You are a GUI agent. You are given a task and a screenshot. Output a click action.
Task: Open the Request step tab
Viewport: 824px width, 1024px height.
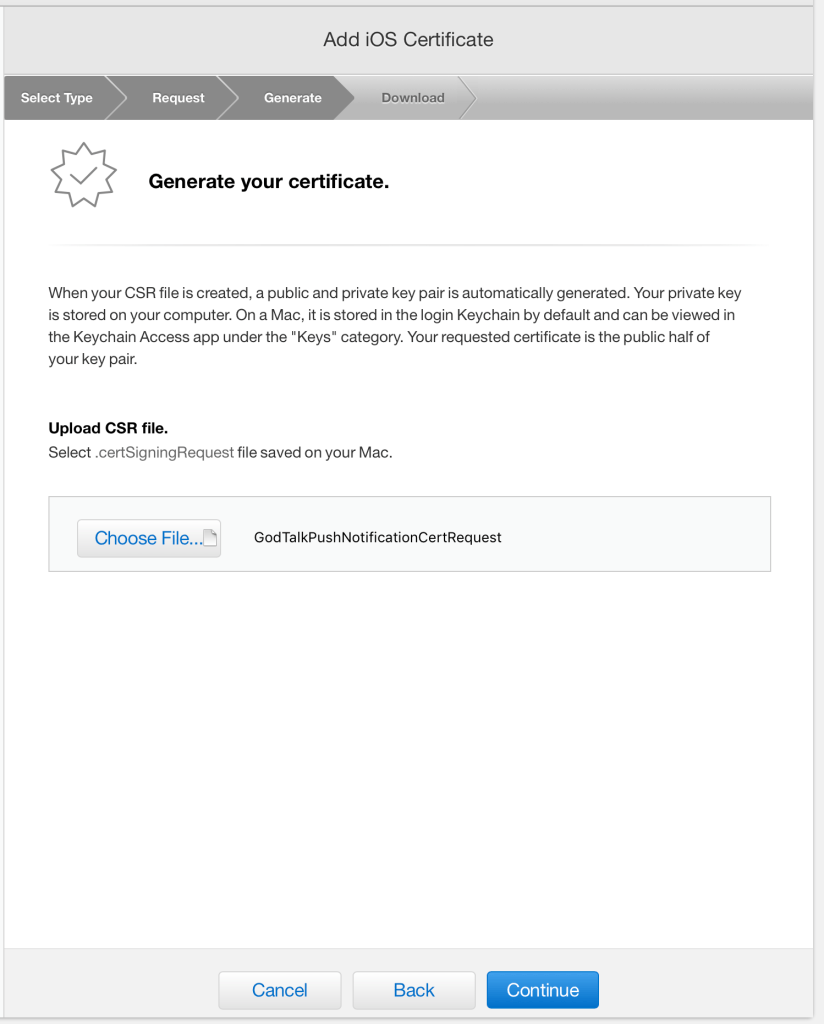(x=178, y=98)
